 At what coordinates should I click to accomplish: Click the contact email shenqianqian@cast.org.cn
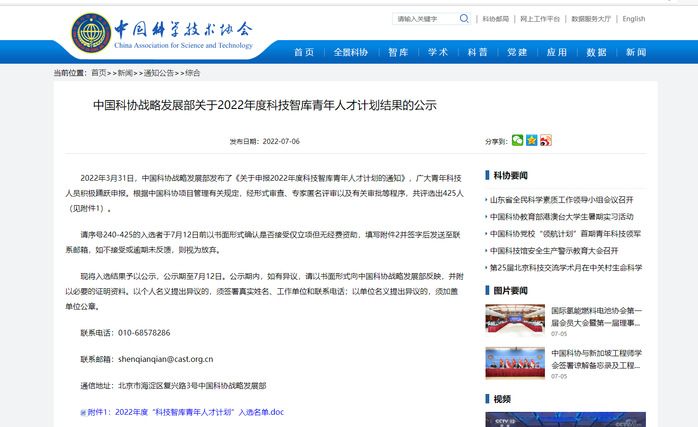[x=166, y=359]
